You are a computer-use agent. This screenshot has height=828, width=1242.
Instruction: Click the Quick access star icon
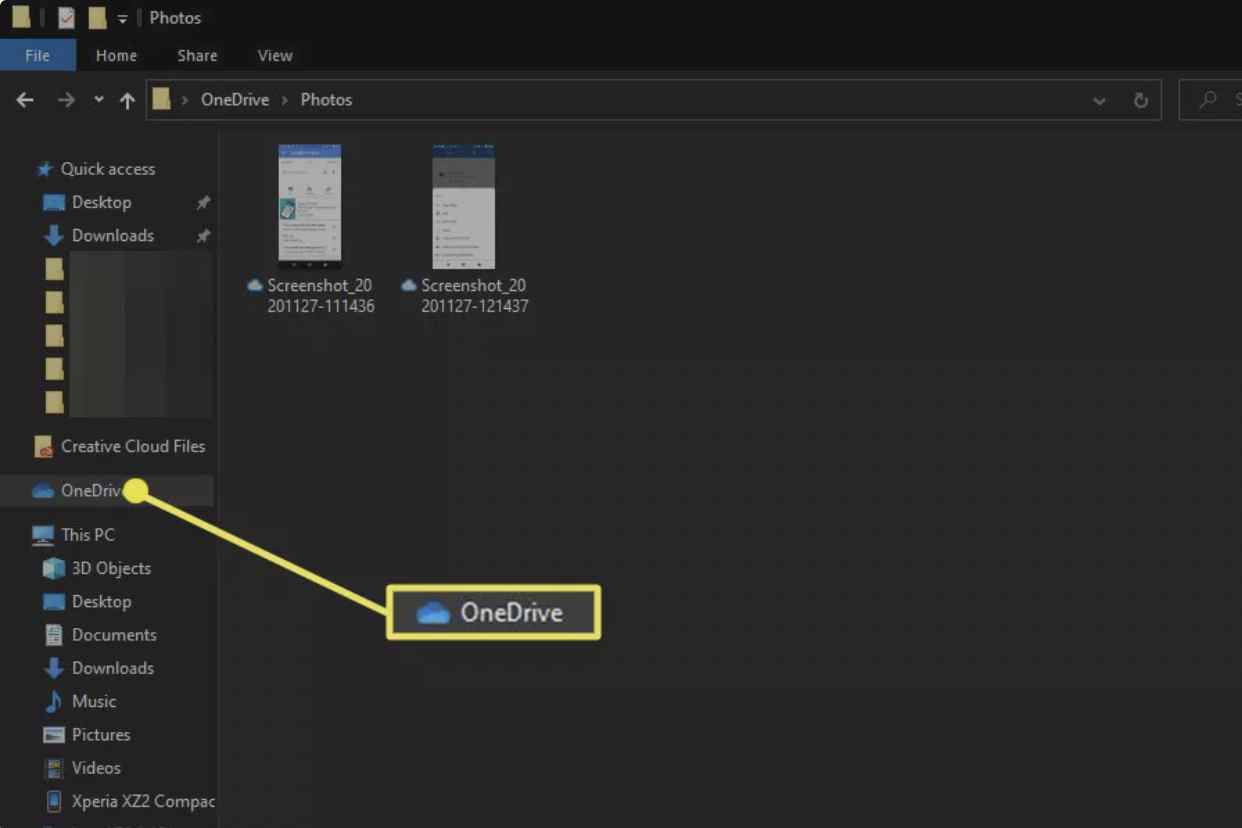coord(44,169)
